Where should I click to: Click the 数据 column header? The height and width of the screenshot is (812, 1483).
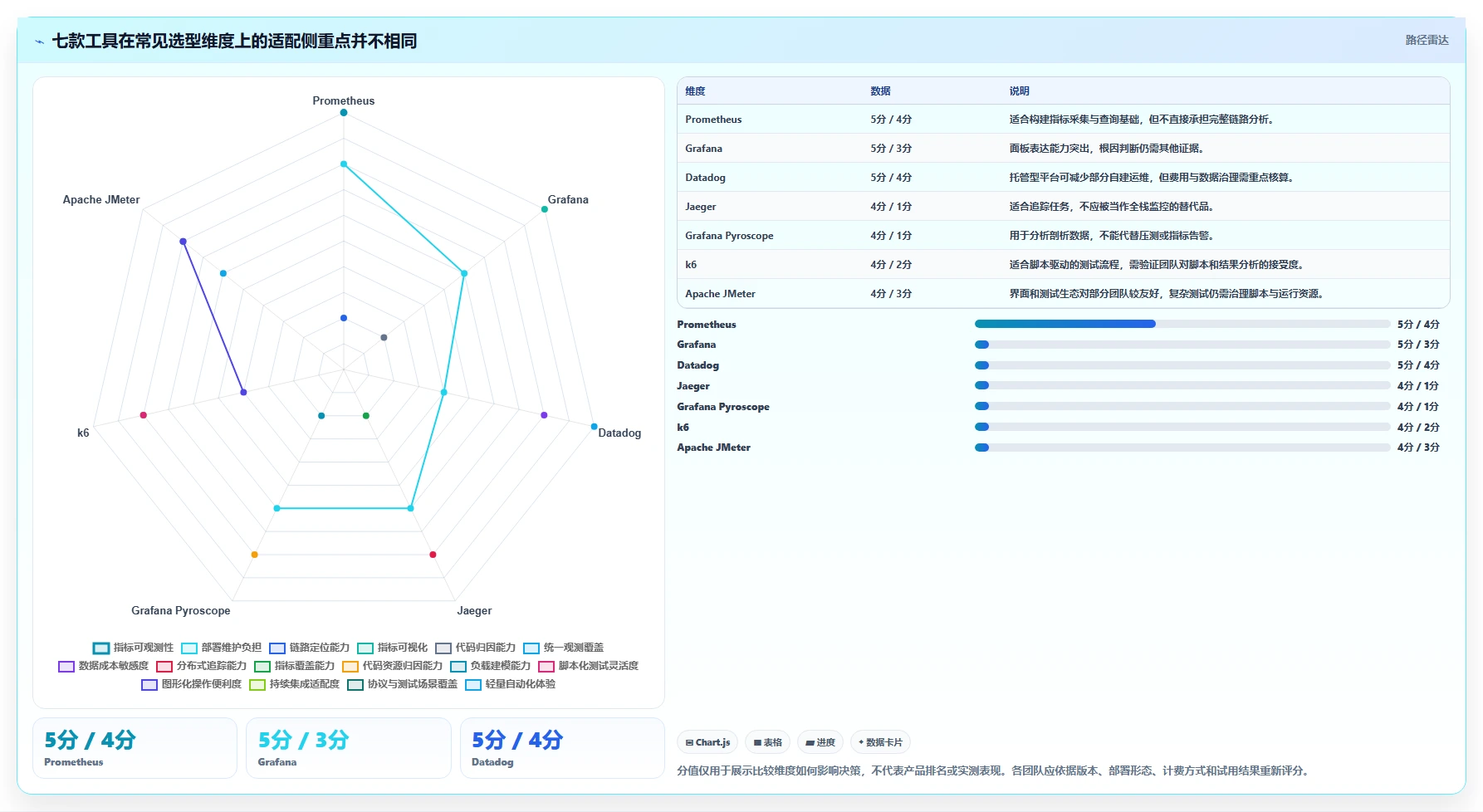tap(880, 91)
